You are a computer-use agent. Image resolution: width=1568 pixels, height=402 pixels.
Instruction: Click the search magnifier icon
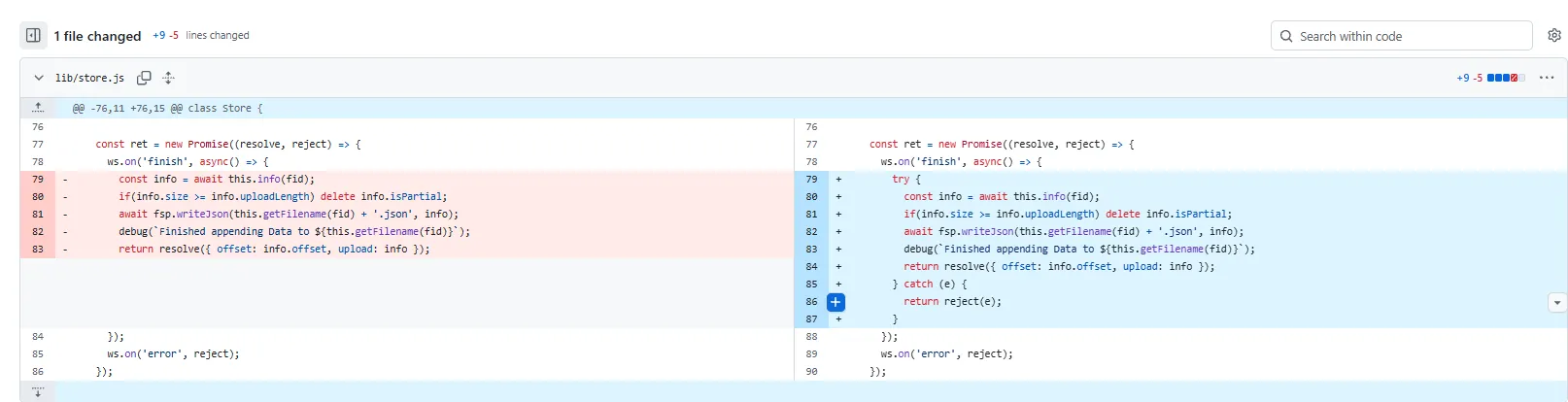pos(1286,36)
